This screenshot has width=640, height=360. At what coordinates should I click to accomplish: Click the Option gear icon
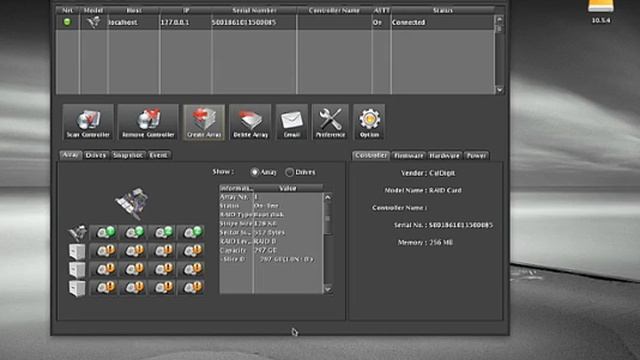(x=369, y=122)
